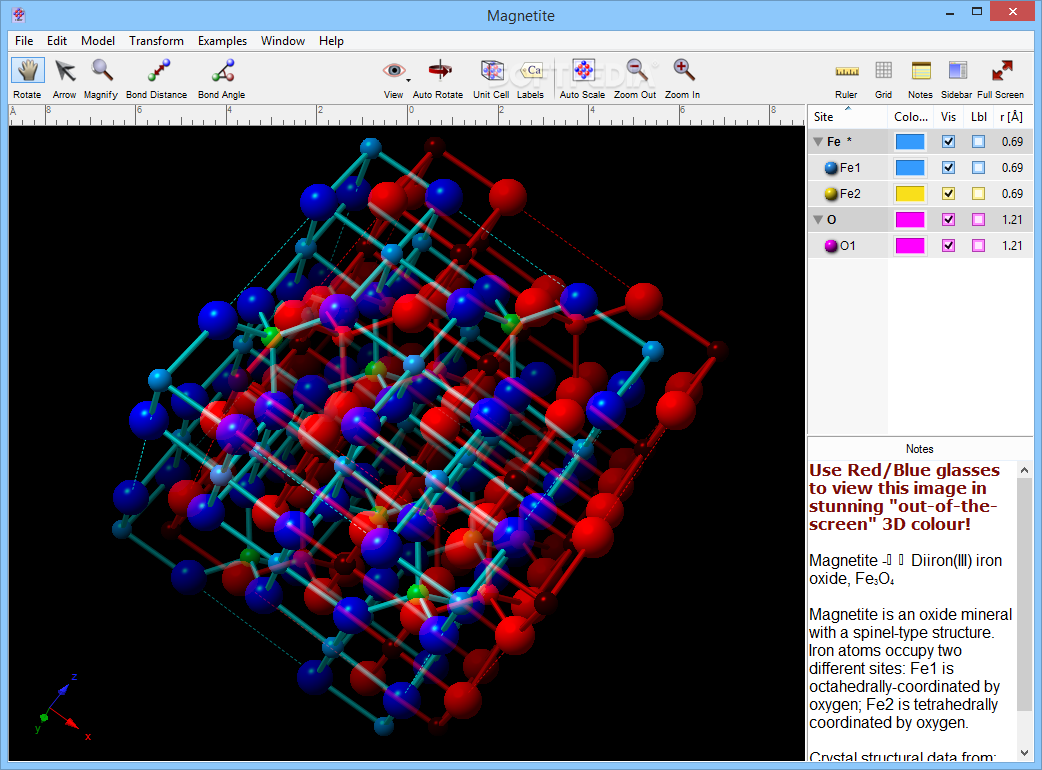1042x770 pixels.
Task: Click the View eye icon
Action: [393, 70]
